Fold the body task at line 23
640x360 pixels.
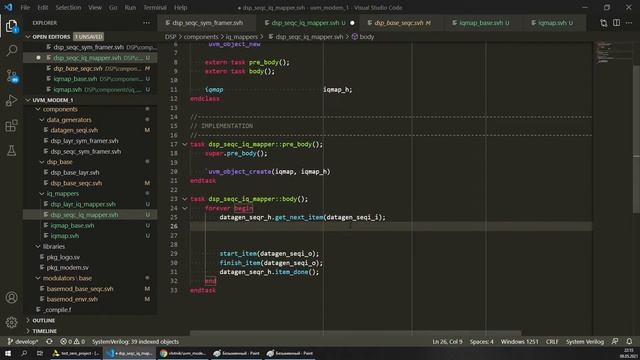[184, 199]
